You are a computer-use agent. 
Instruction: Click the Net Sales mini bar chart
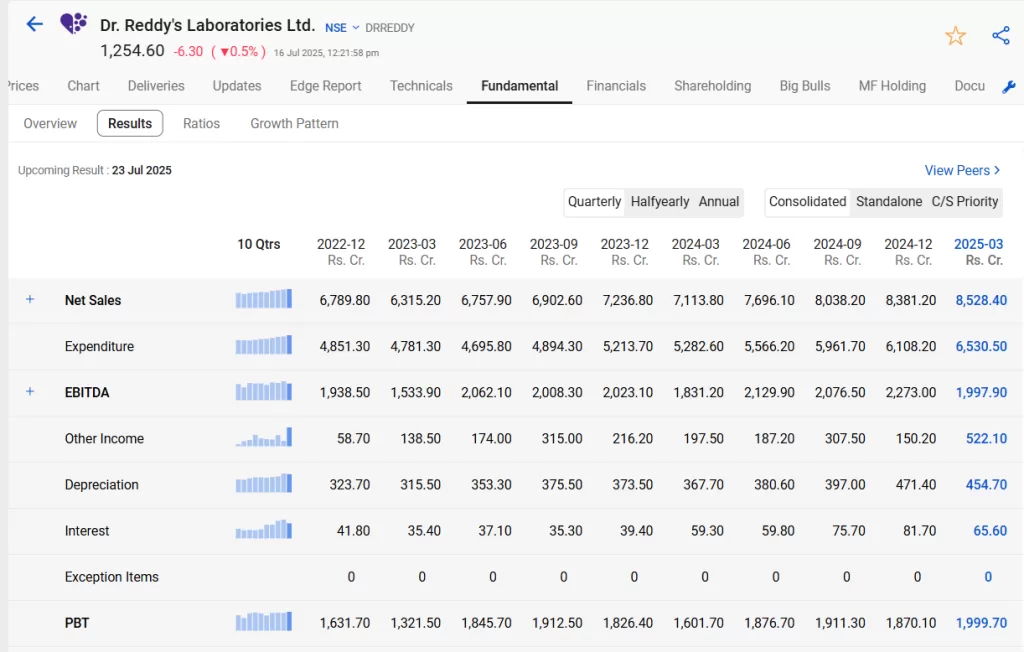click(264, 299)
